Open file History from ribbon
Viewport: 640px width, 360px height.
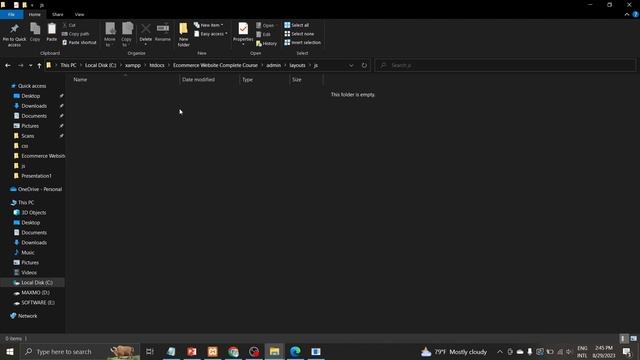267,43
